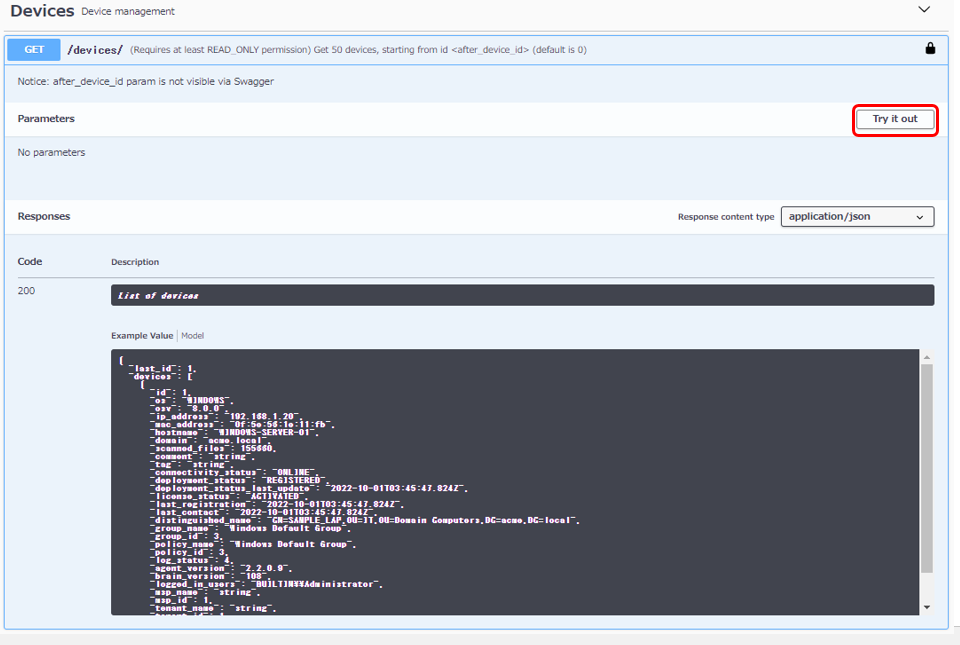Click the Device management subtitle
960x645 pixels.
(128, 12)
